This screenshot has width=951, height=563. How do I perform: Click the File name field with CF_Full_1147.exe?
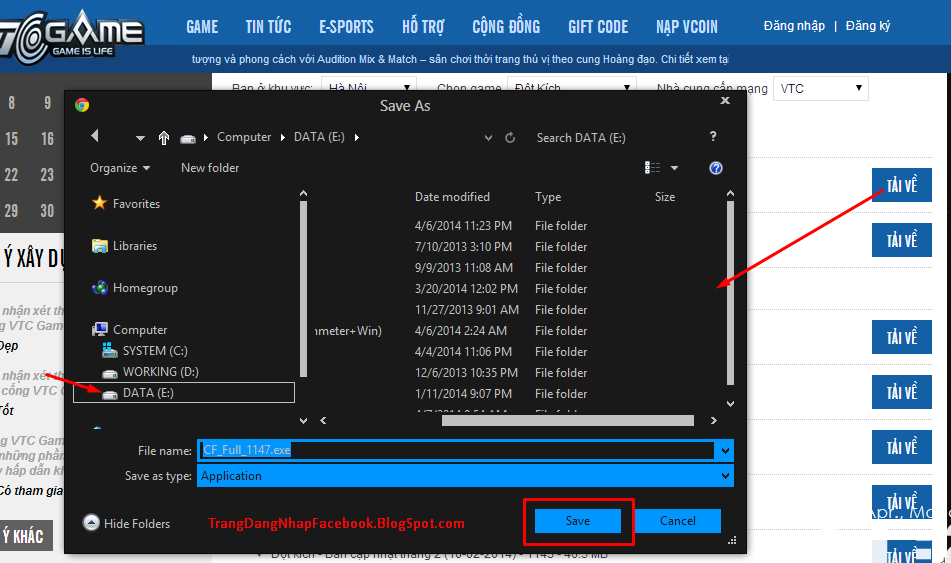click(x=458, y=450)
